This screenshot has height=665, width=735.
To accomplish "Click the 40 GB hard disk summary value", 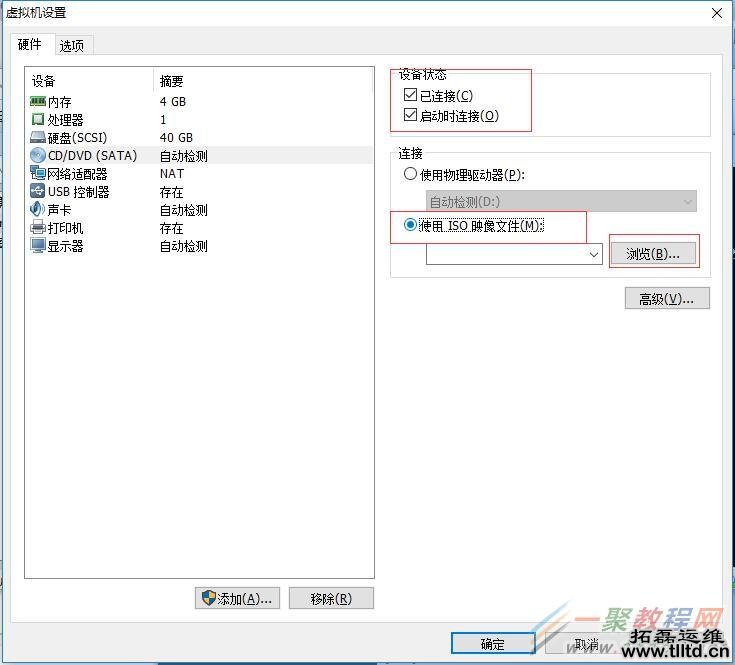I will 176,137.
